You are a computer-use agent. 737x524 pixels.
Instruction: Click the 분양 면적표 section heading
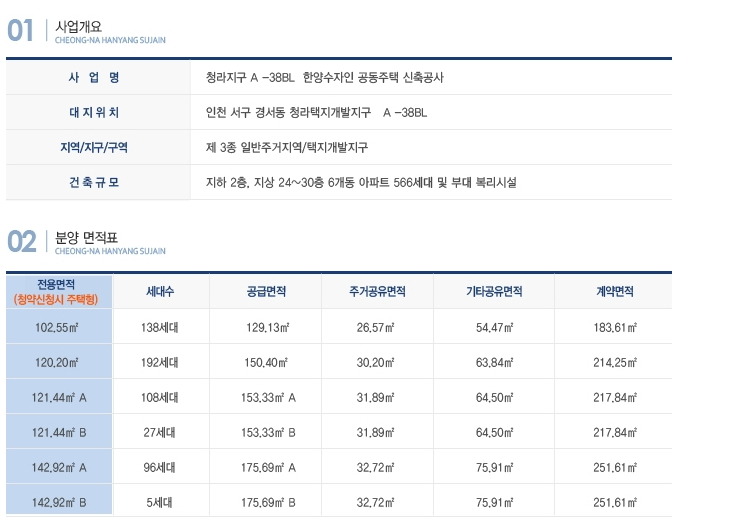pyautogui.click(x=86, y=237)
